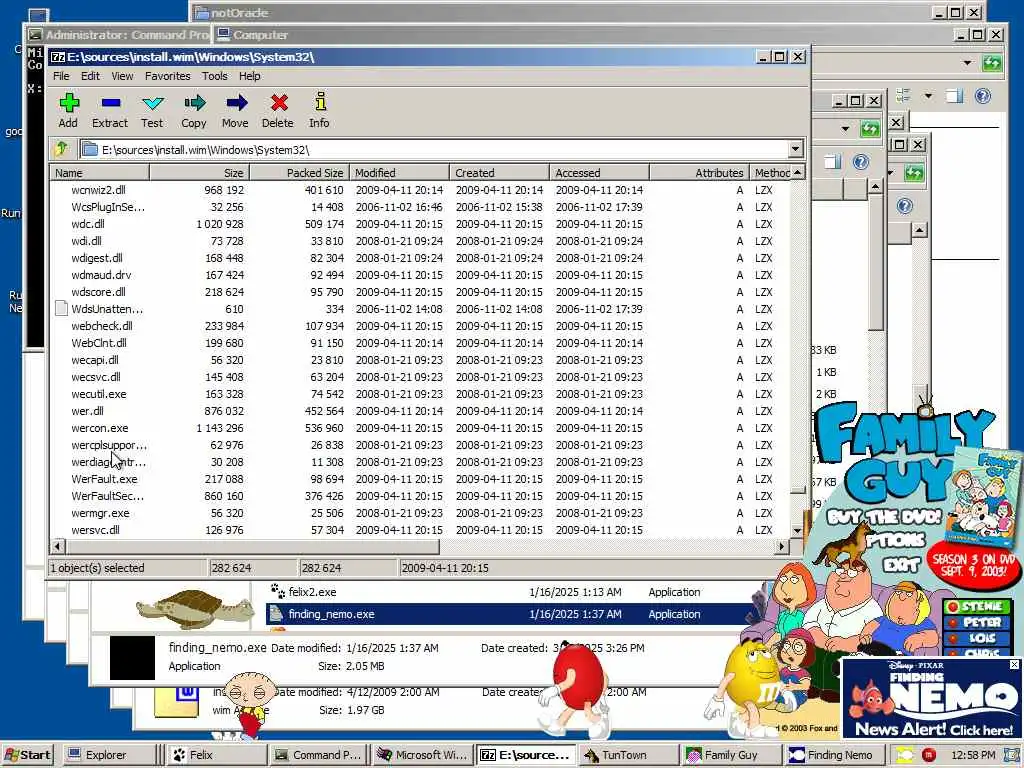Viewport: 1024px width, 768px height.
Task: Select the file wdmaud.drv
Action: tap(101, 275)
